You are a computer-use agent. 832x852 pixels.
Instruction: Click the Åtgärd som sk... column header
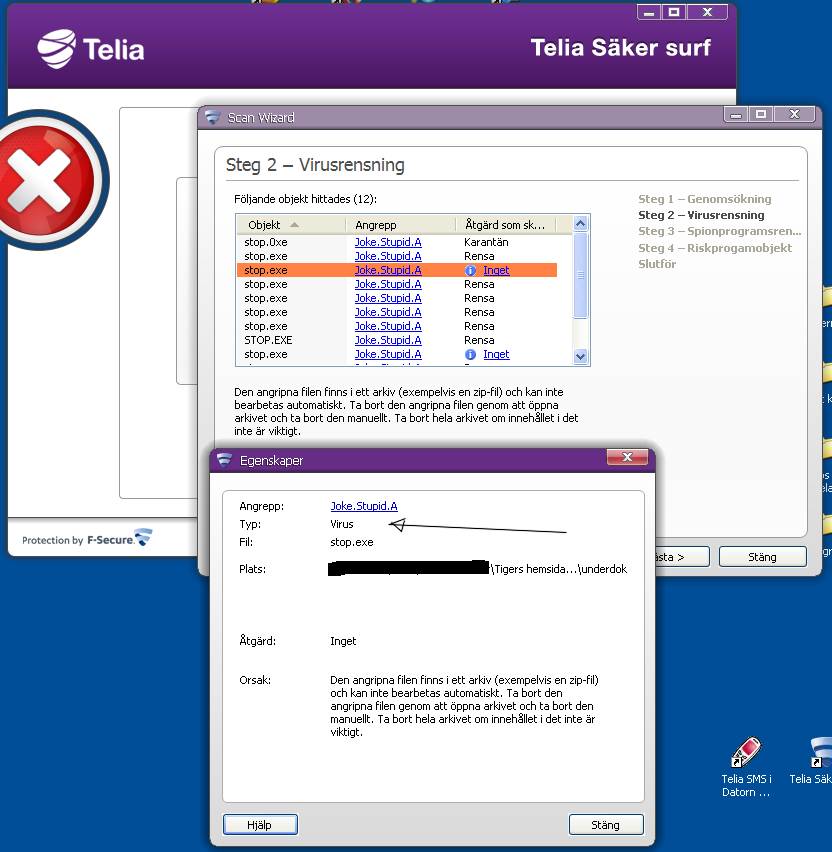click(505, 225)
